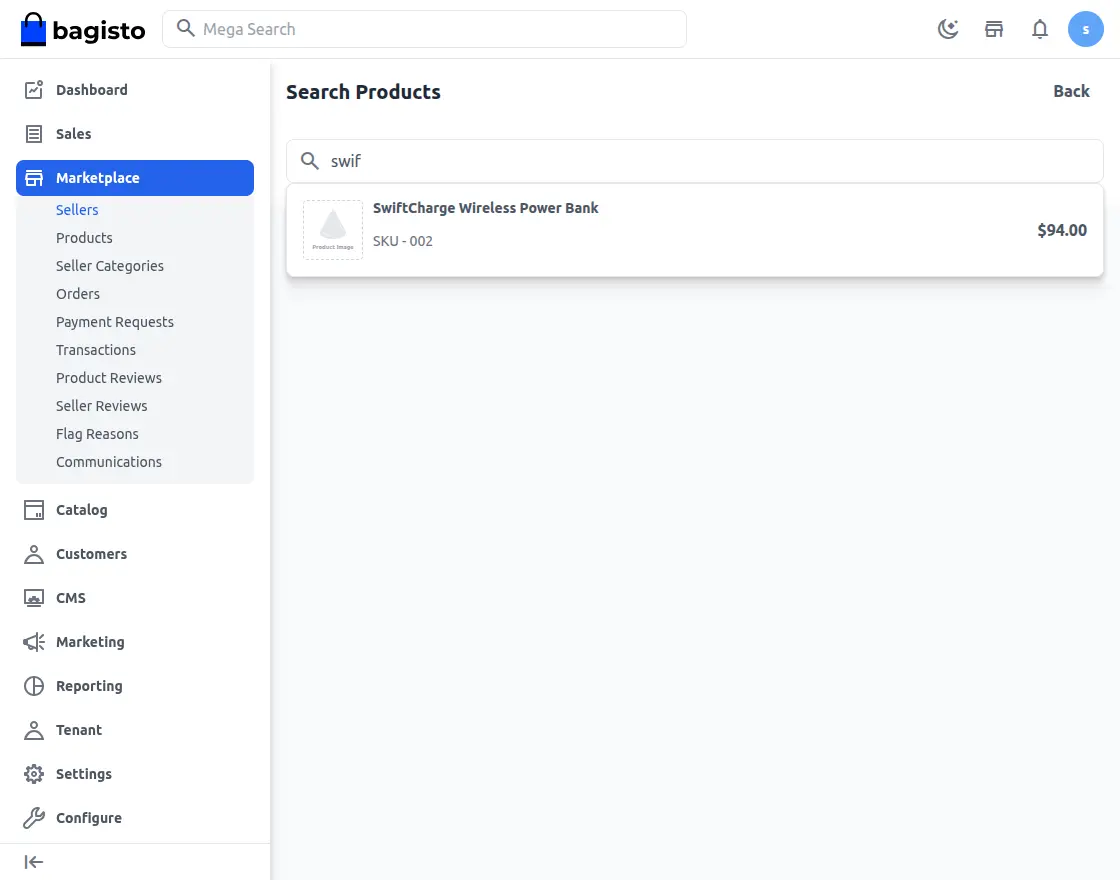Image resolution: width=1120 pixels, height=880 pixels.
Task: Click the bagisto logo
Action: (x=83, y=29)
